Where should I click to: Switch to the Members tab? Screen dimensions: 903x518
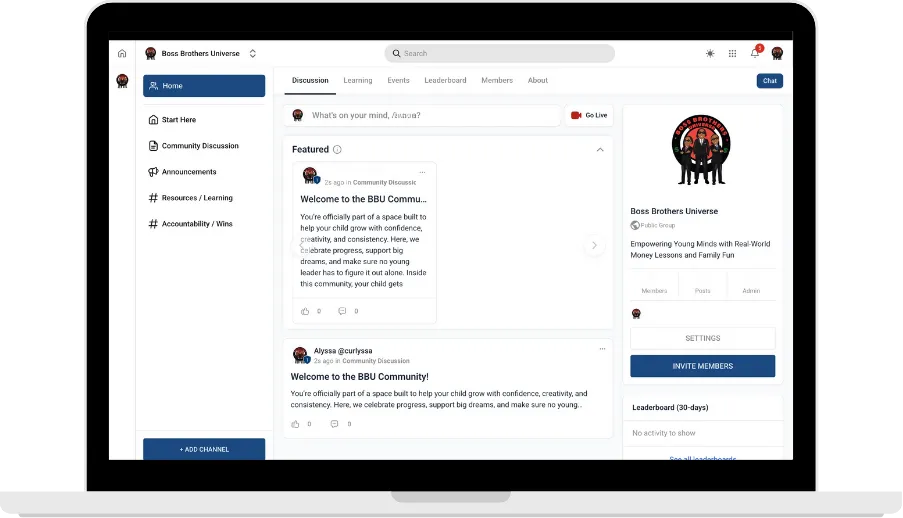497,81
